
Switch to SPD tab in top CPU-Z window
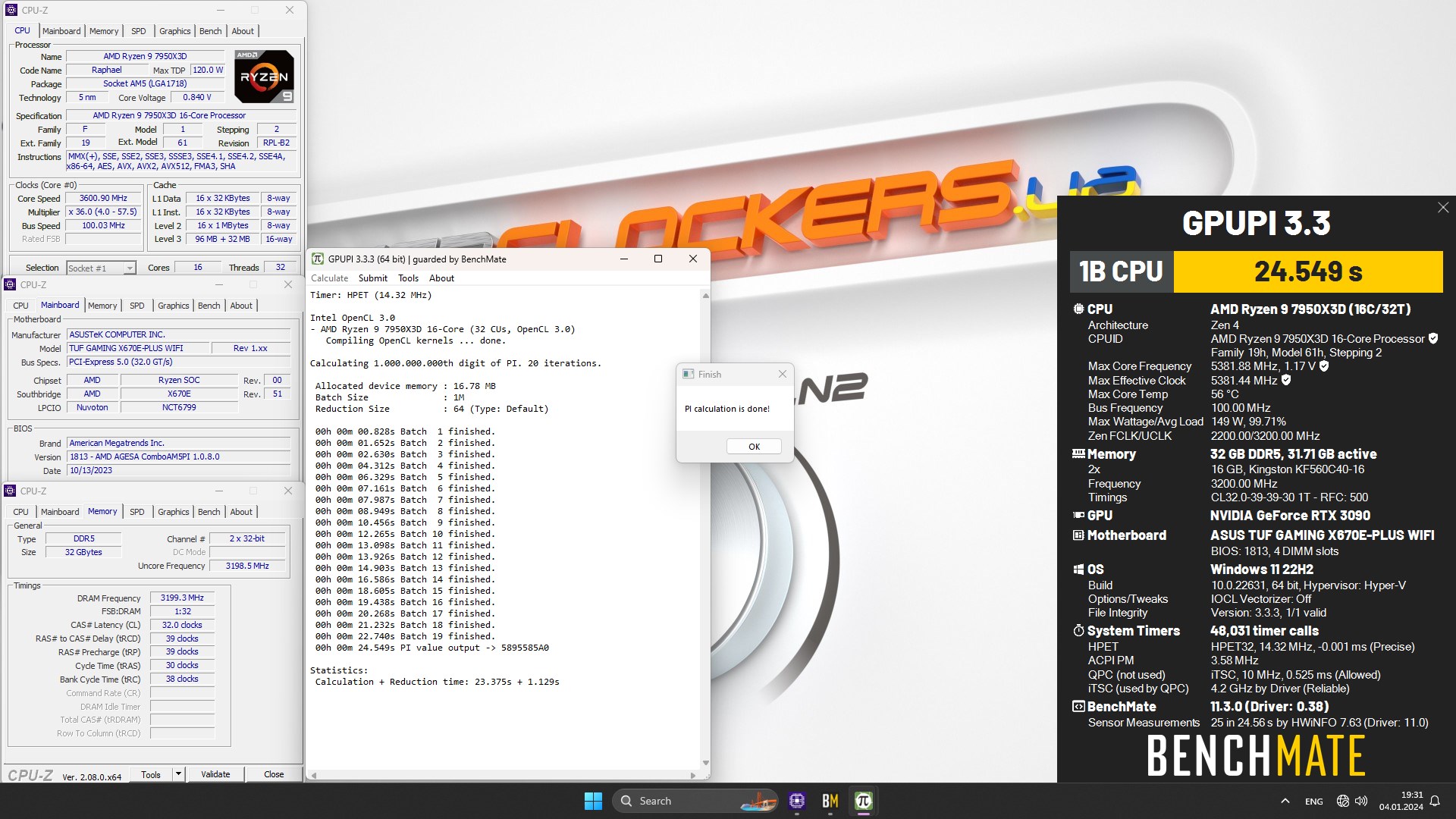[138, 31]
